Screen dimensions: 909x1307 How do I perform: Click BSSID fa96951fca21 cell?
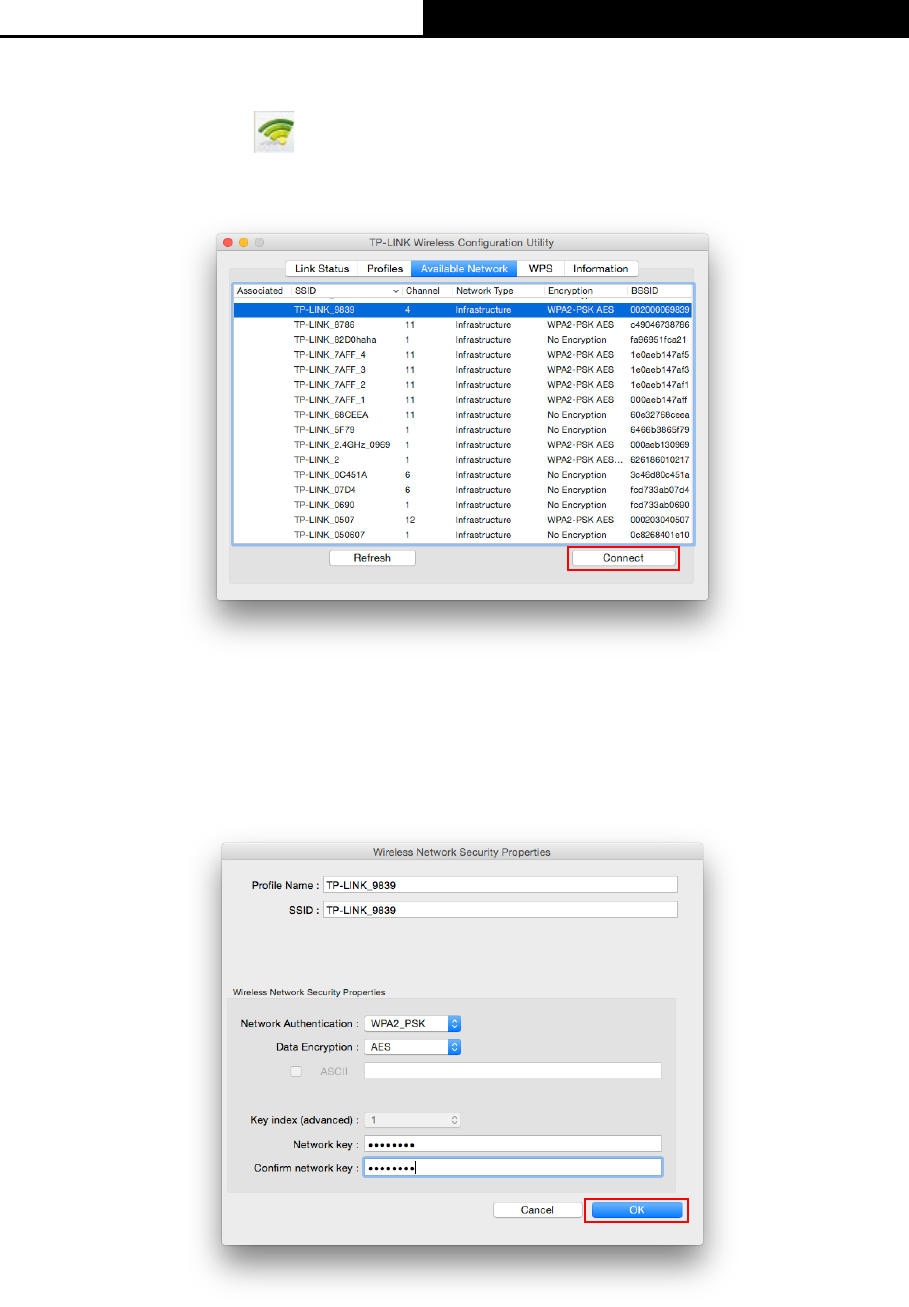(x=659, y=340)
